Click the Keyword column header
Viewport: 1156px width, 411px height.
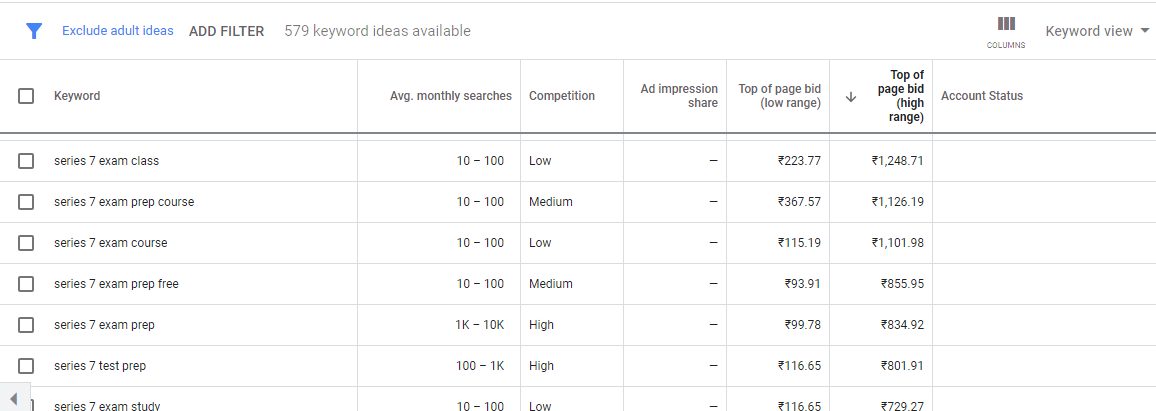coord(77,96)
